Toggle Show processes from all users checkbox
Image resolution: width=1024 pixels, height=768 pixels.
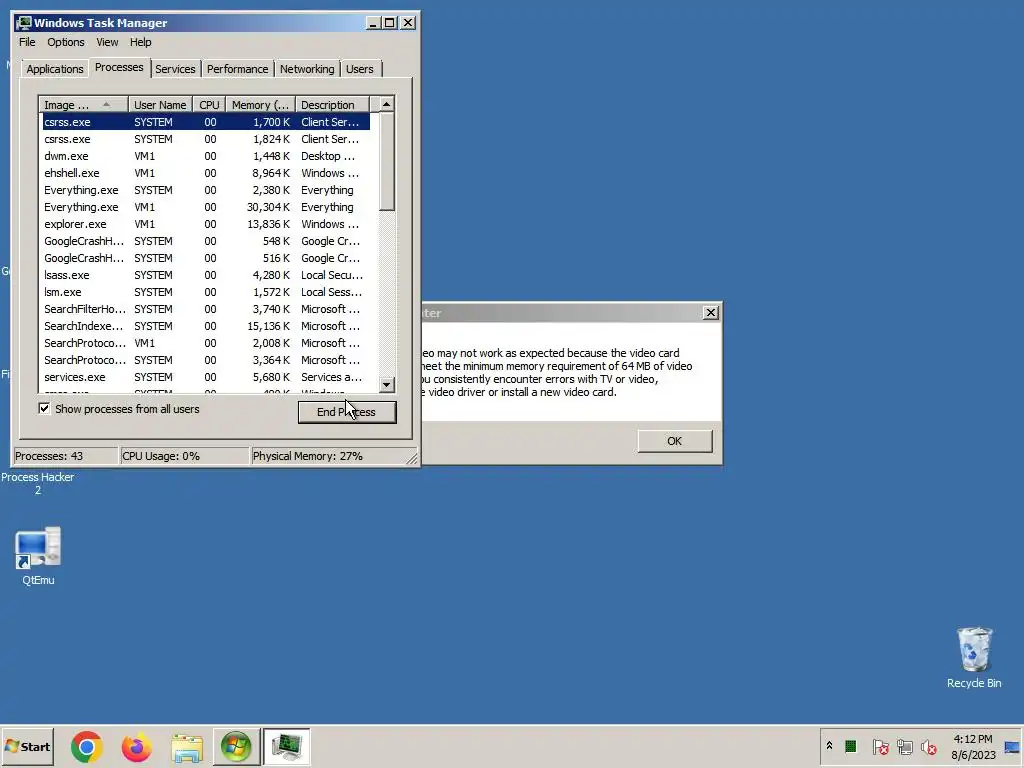[44, 409]
